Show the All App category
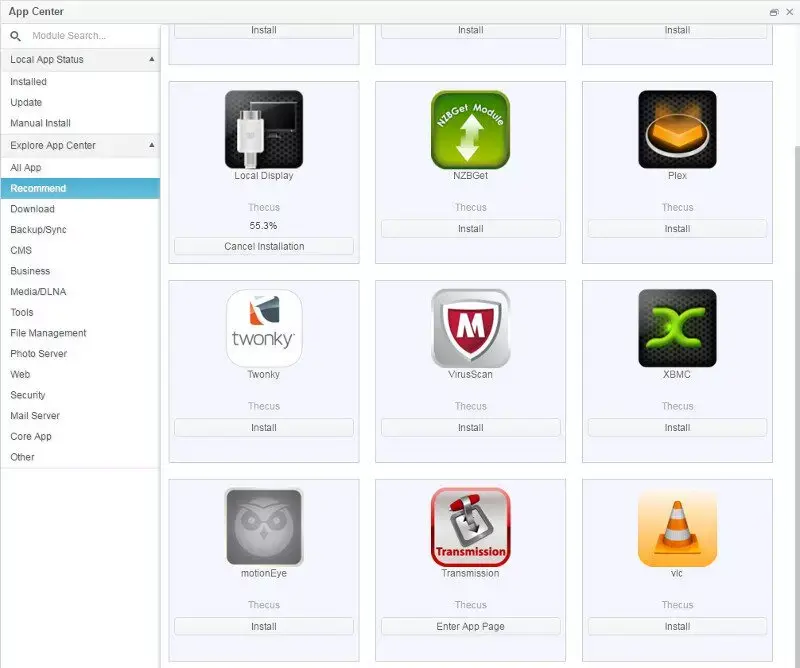800x668 pixels. (80, 167)
